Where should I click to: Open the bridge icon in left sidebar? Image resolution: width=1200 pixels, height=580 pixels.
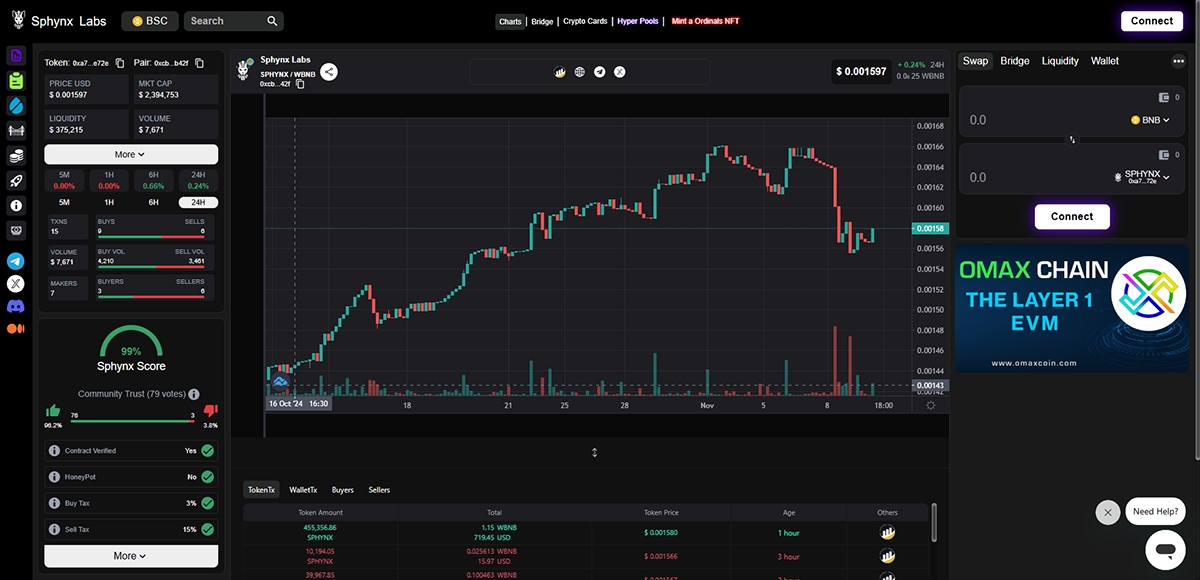pos(16,130)
